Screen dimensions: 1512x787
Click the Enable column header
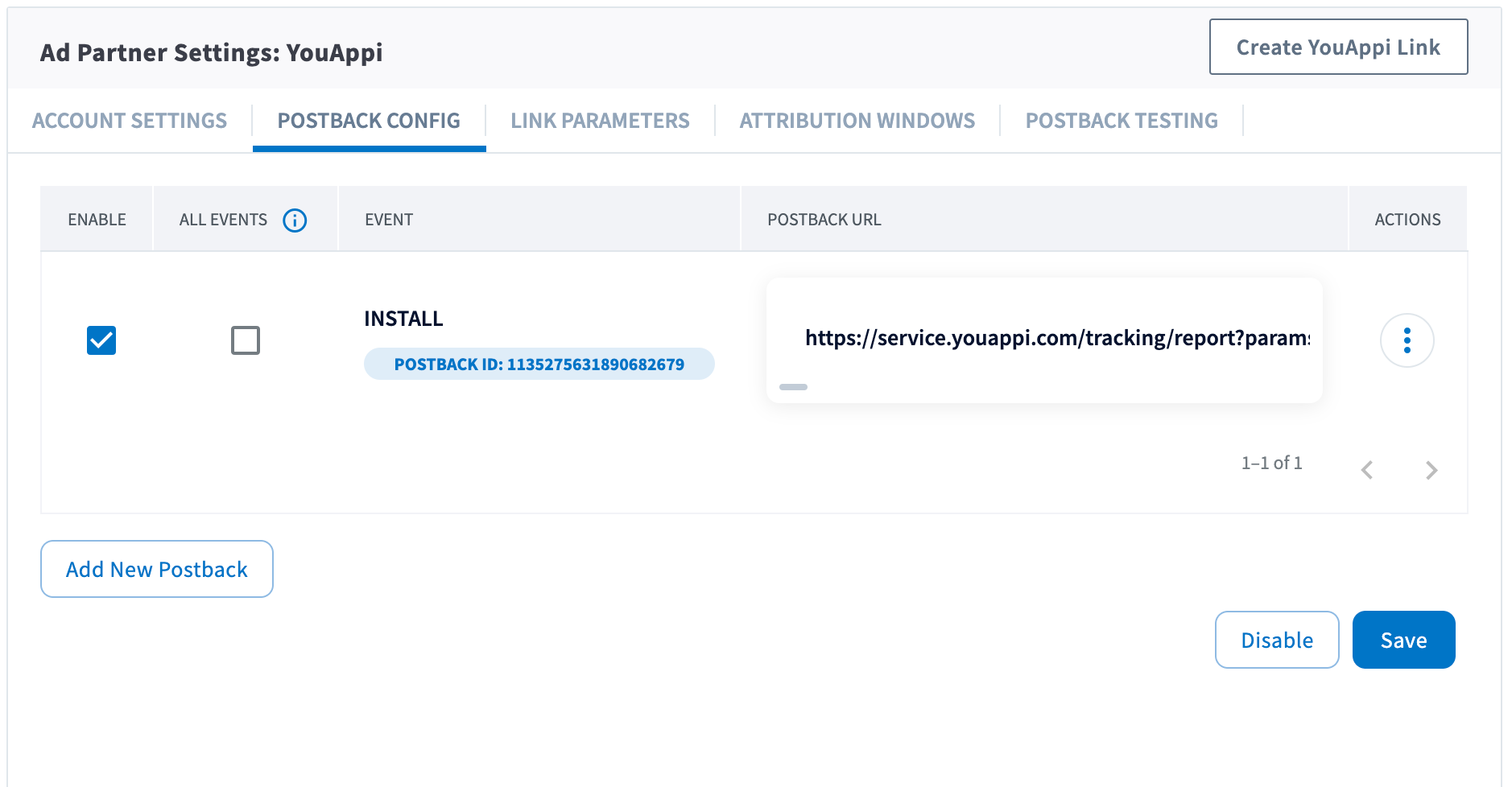pos(97,220)
